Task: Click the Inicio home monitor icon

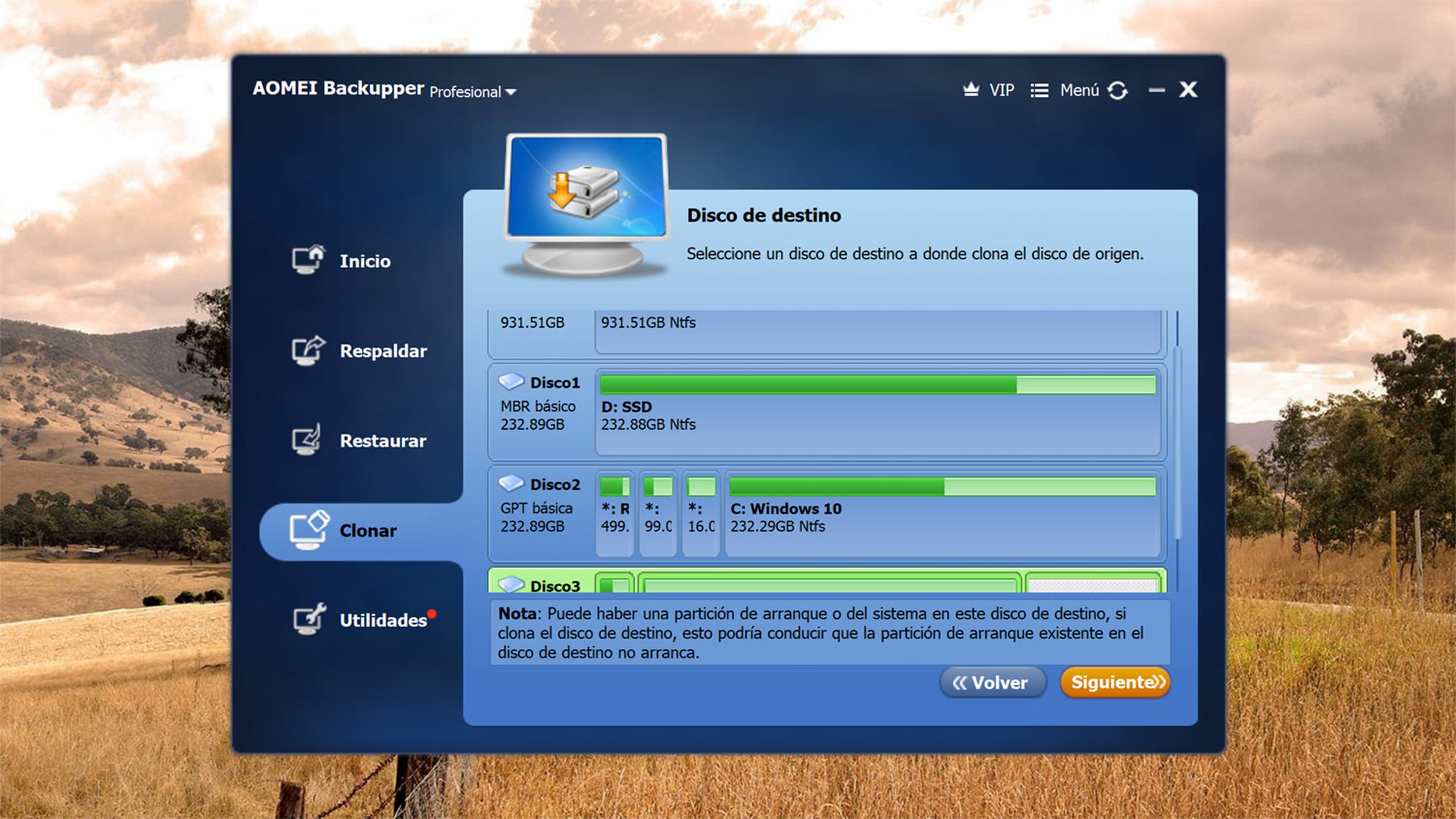Action: pyautogui.click(x=309, y=260)
